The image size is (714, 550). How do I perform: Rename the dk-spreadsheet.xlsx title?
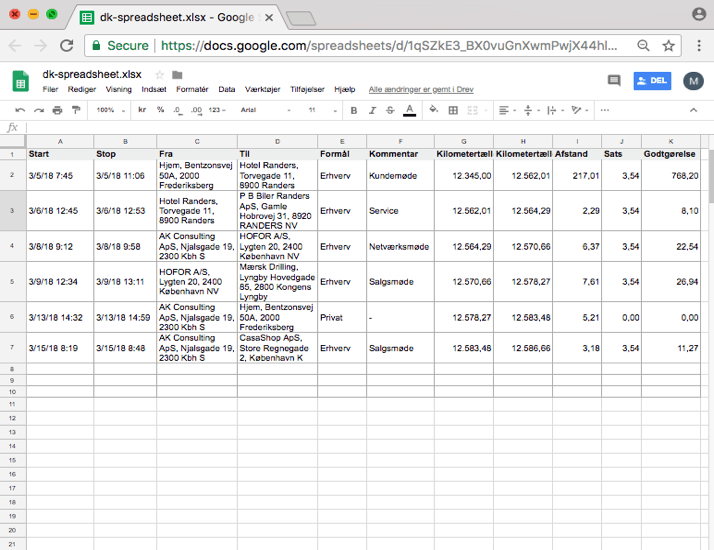click(x=92, y=74)
